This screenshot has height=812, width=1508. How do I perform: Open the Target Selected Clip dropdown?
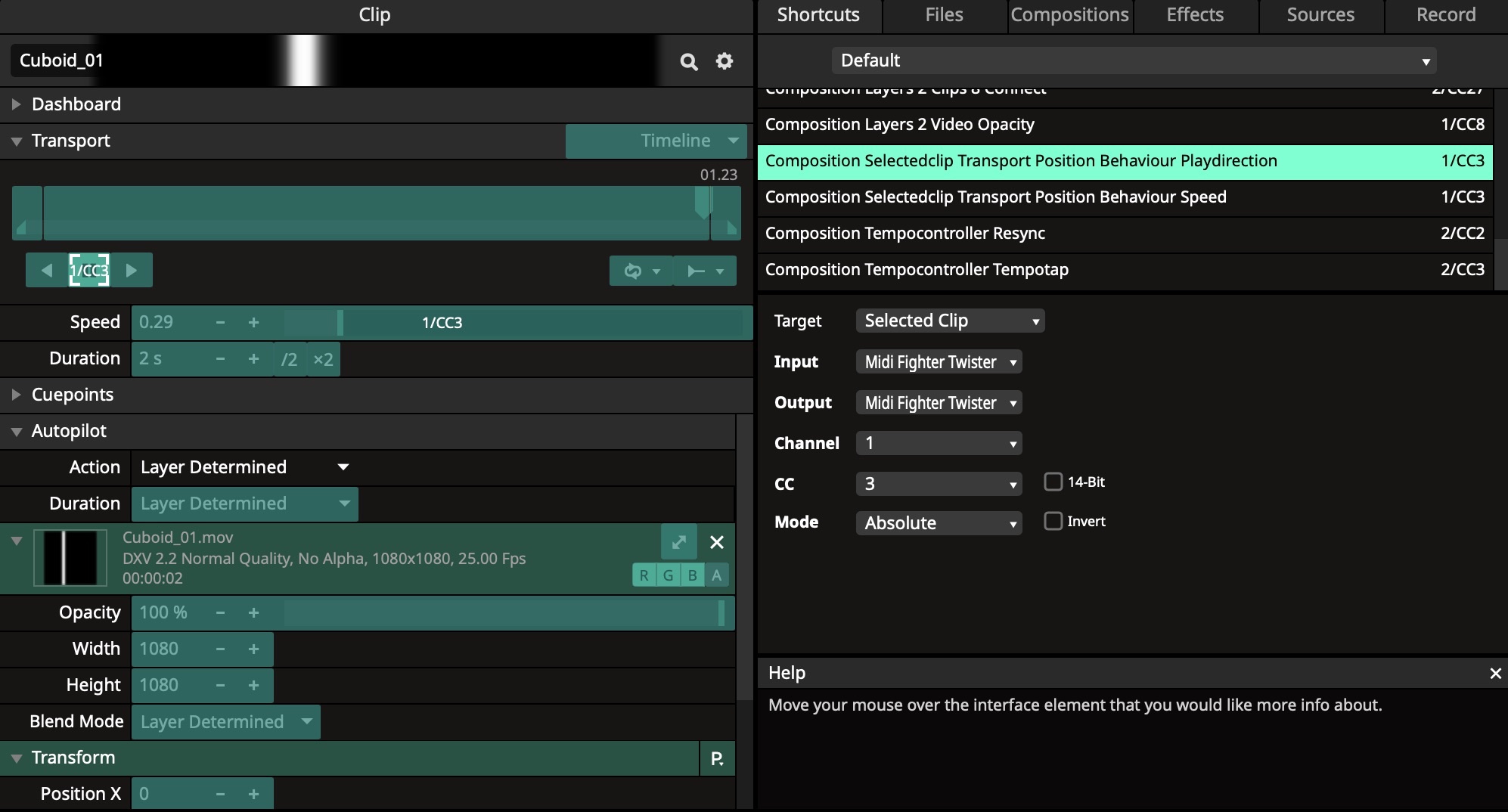(950, 321)
